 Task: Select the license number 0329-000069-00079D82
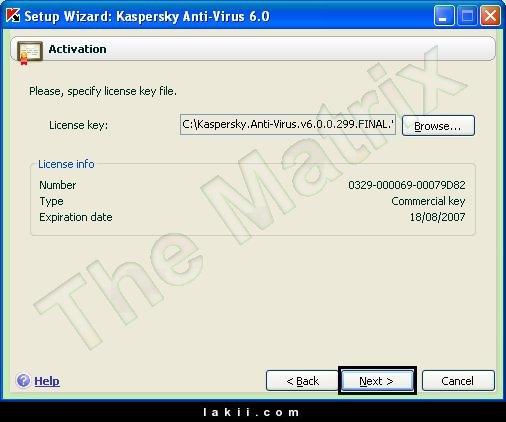(407, 185)
